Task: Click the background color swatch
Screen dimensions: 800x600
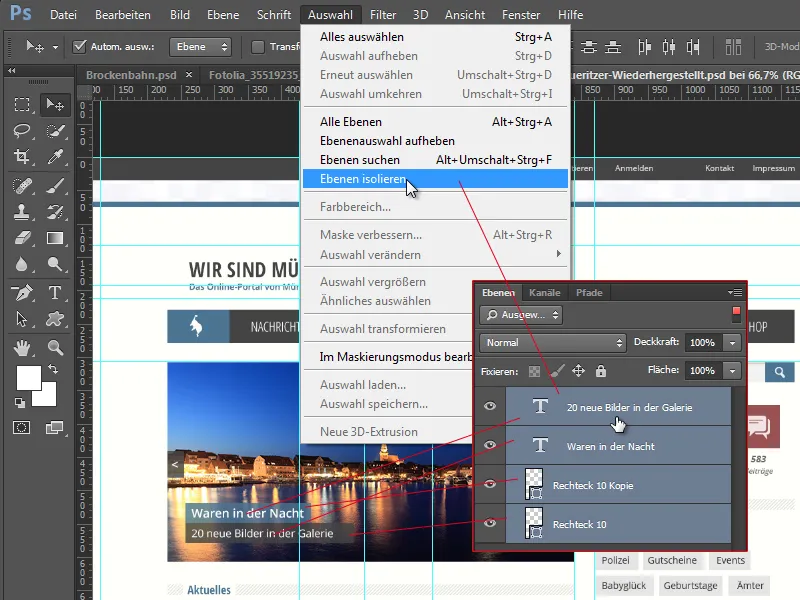Action: coord(46,397)
